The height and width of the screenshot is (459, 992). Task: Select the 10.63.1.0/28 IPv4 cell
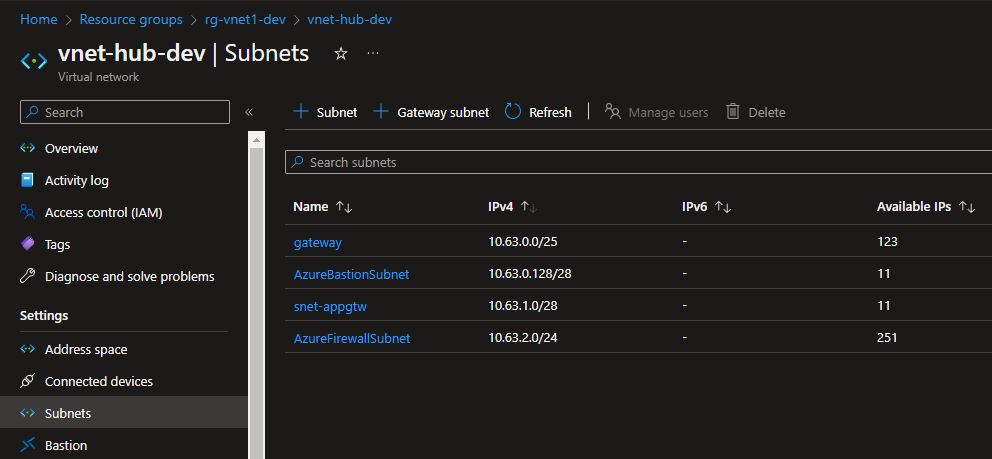(x=523, y=306)
